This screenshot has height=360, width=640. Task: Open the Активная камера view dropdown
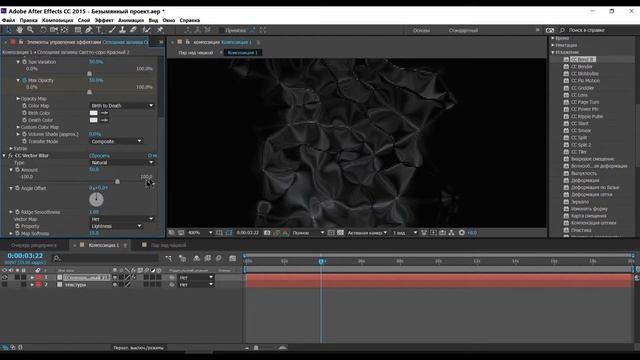367,233
